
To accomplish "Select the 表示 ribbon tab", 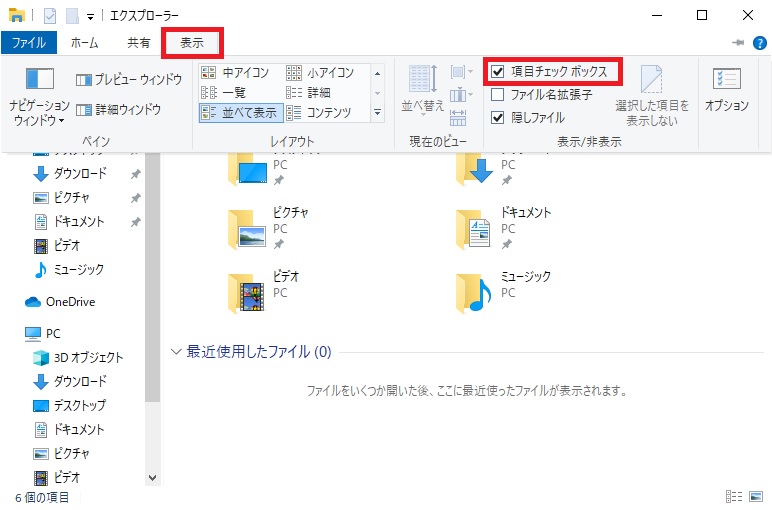I will coord(192,43).
